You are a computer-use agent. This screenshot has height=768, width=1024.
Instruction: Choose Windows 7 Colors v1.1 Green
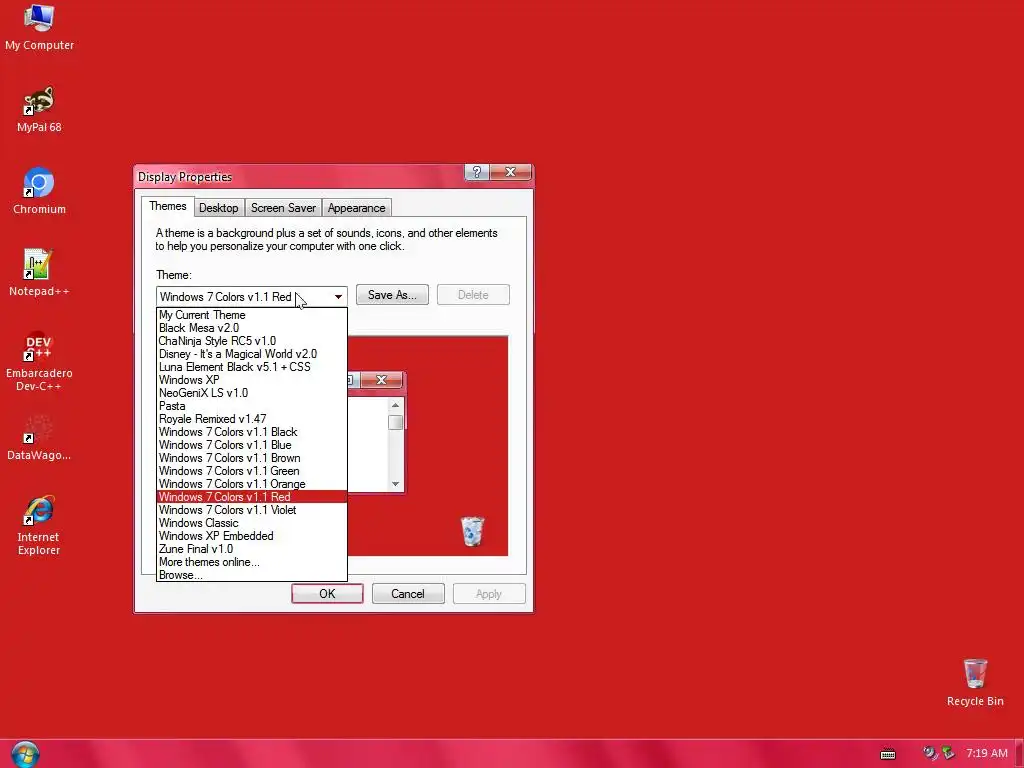tap(252, 472)
